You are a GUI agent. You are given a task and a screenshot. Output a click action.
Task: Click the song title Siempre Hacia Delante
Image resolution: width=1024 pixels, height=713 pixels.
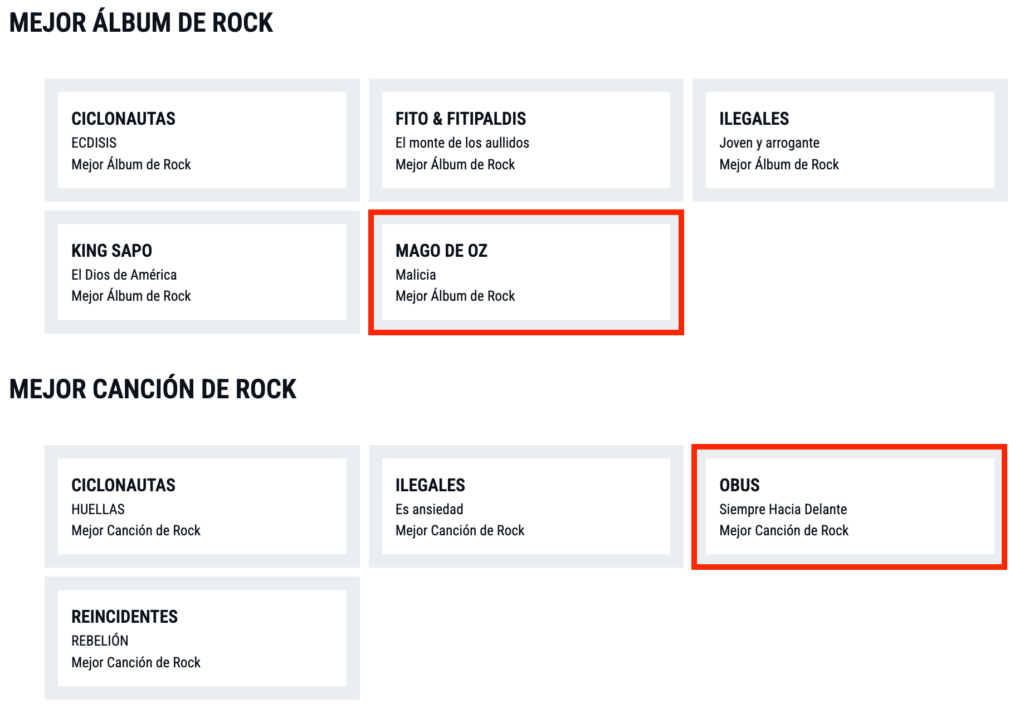coord(783,509)
